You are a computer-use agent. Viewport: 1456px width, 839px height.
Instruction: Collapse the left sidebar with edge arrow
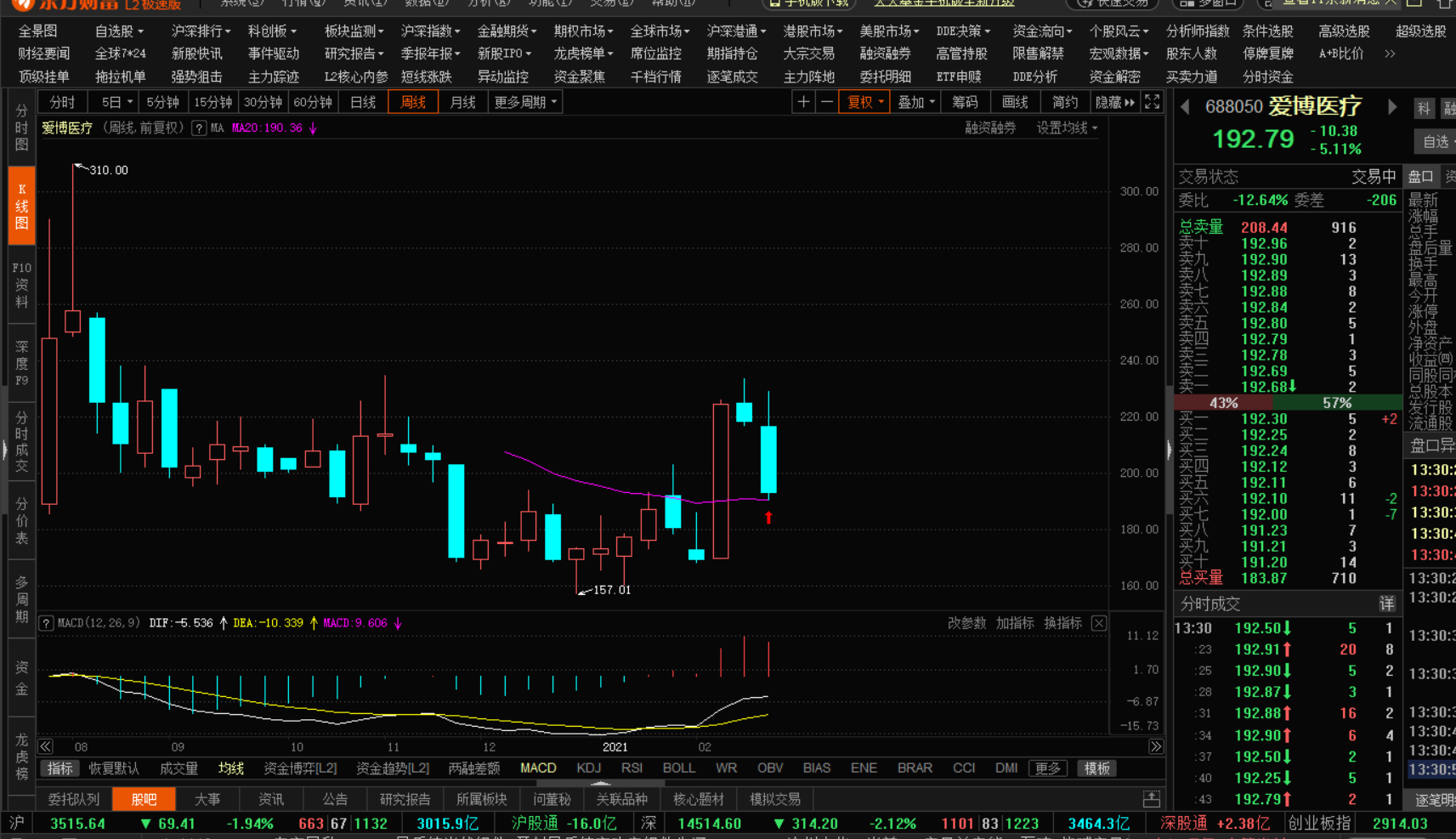coord(4,449)
